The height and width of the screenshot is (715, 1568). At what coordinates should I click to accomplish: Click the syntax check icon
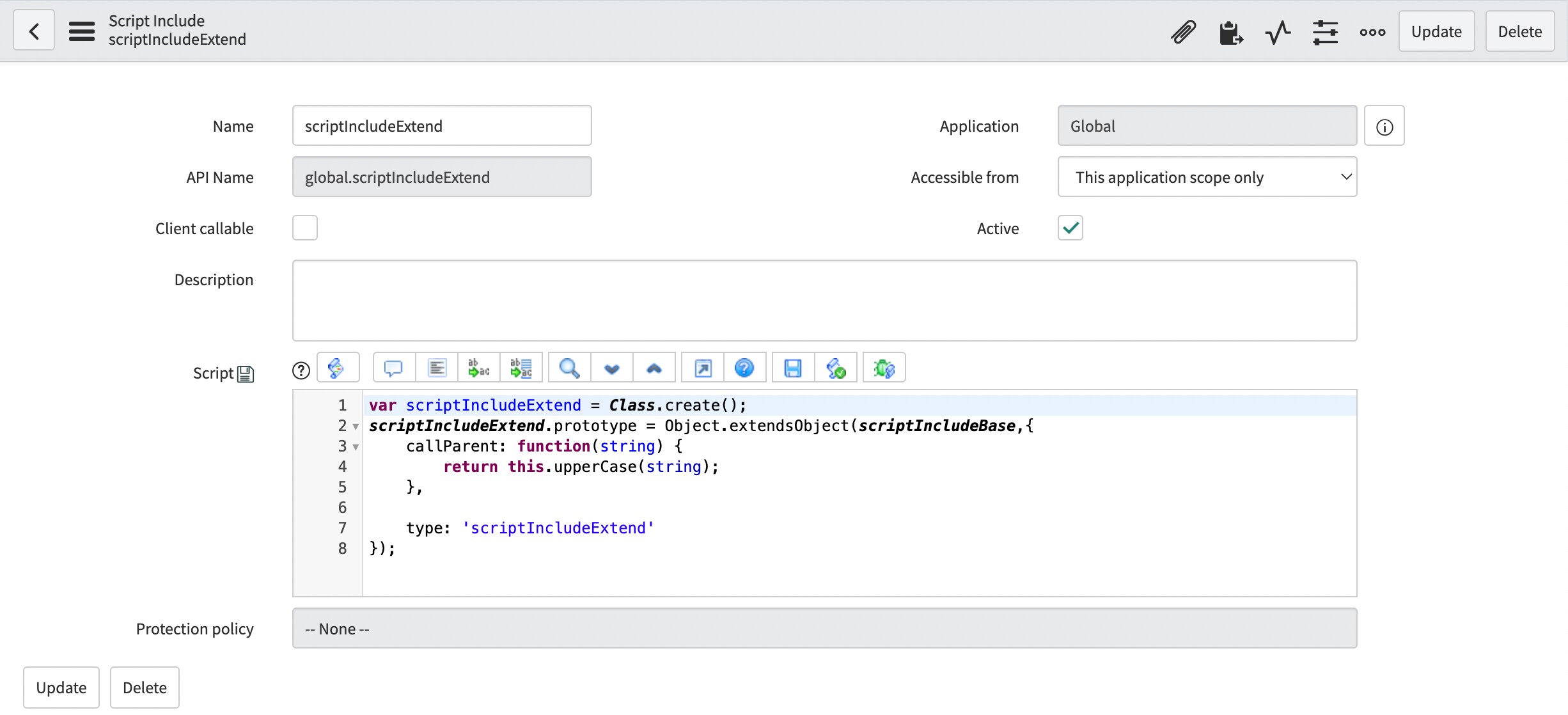[836, 368]
